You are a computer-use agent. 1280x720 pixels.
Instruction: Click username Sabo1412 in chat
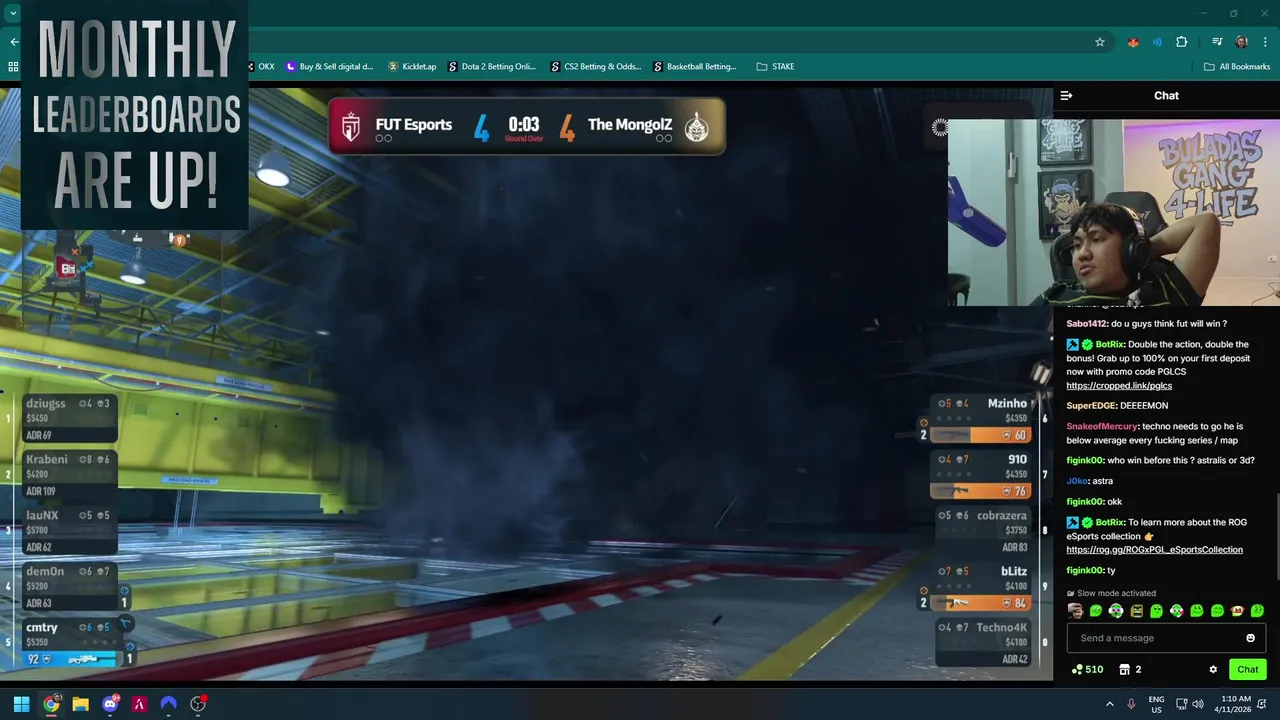[x=1087, y=324]
